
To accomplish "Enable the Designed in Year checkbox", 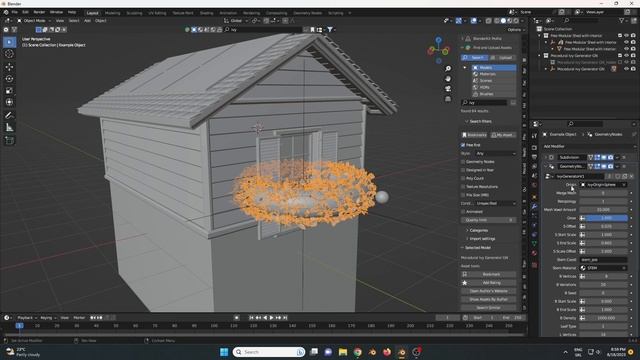I will point(463,170).
